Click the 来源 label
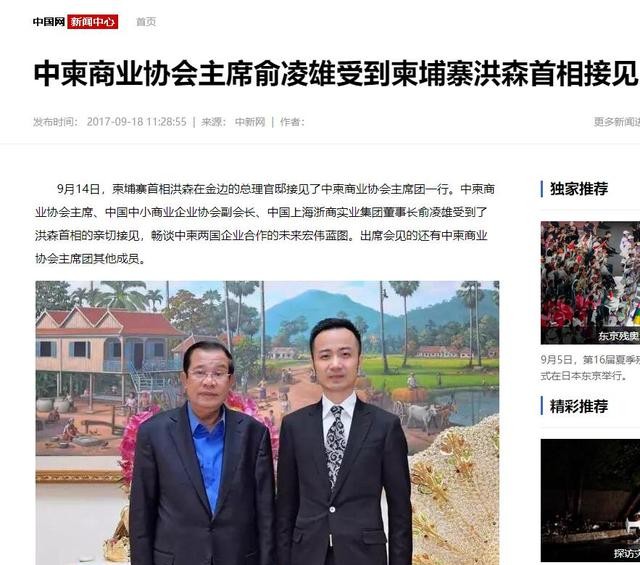The width and height of the screenshot is (640, 565). [213, 122]
